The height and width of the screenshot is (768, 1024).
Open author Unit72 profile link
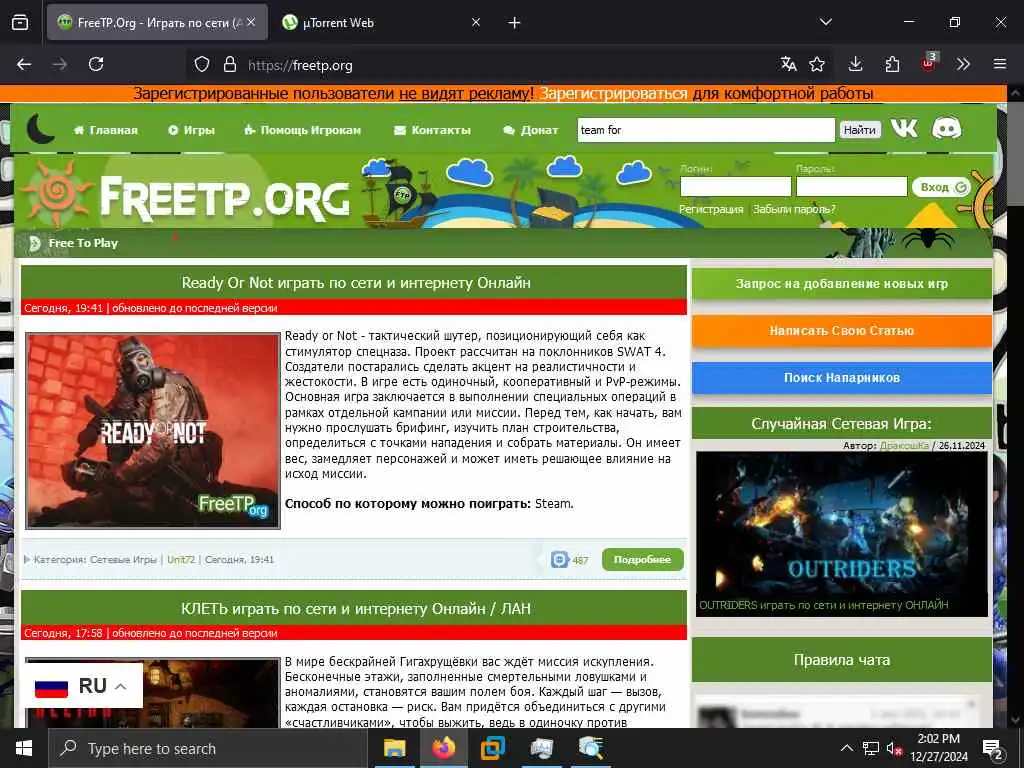[181, 560]
